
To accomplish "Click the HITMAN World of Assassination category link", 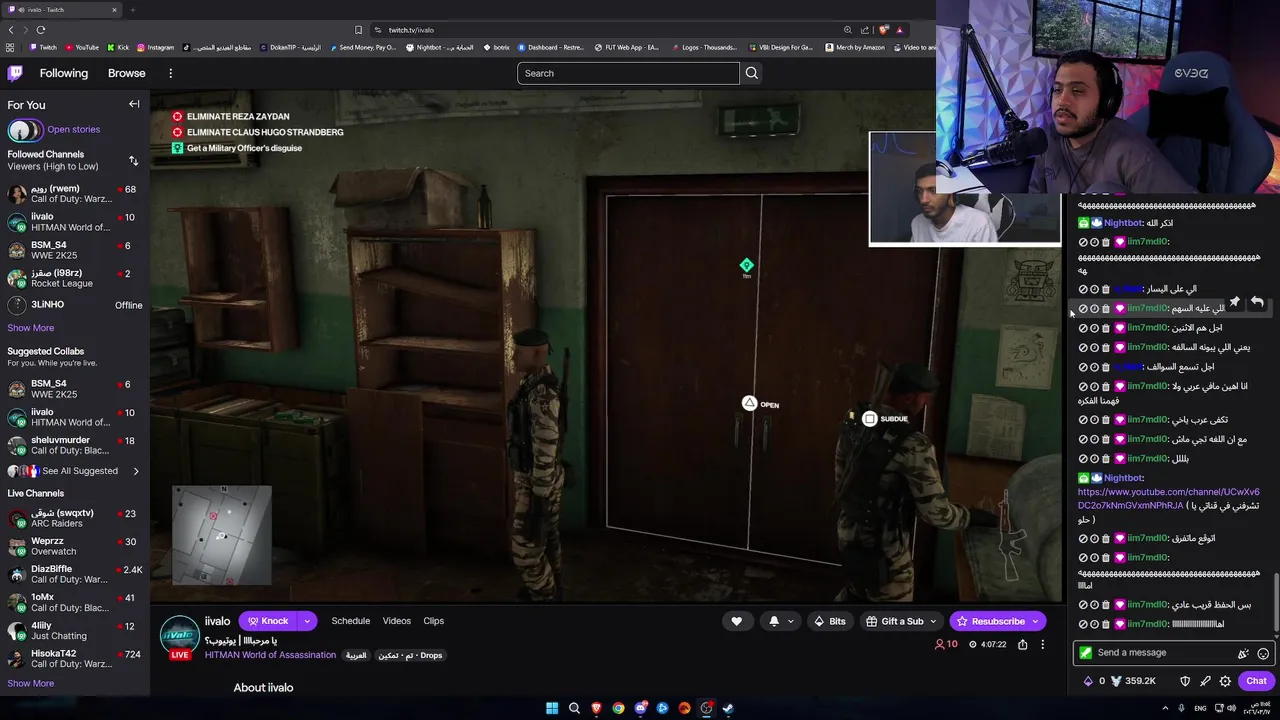I will (x=270, y=655).
